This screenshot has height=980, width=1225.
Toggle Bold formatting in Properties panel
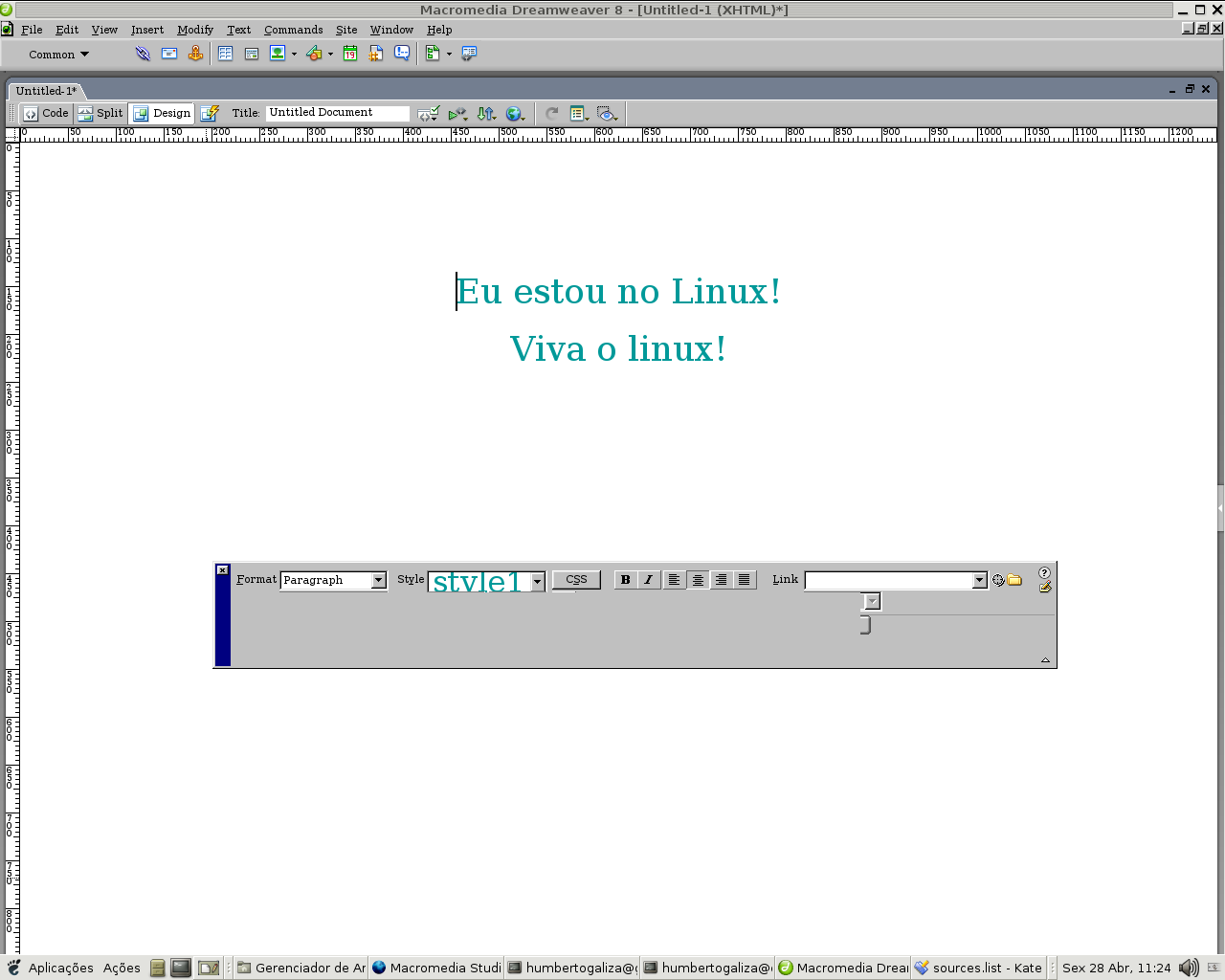pyautogui.click(x=626, y=580)
